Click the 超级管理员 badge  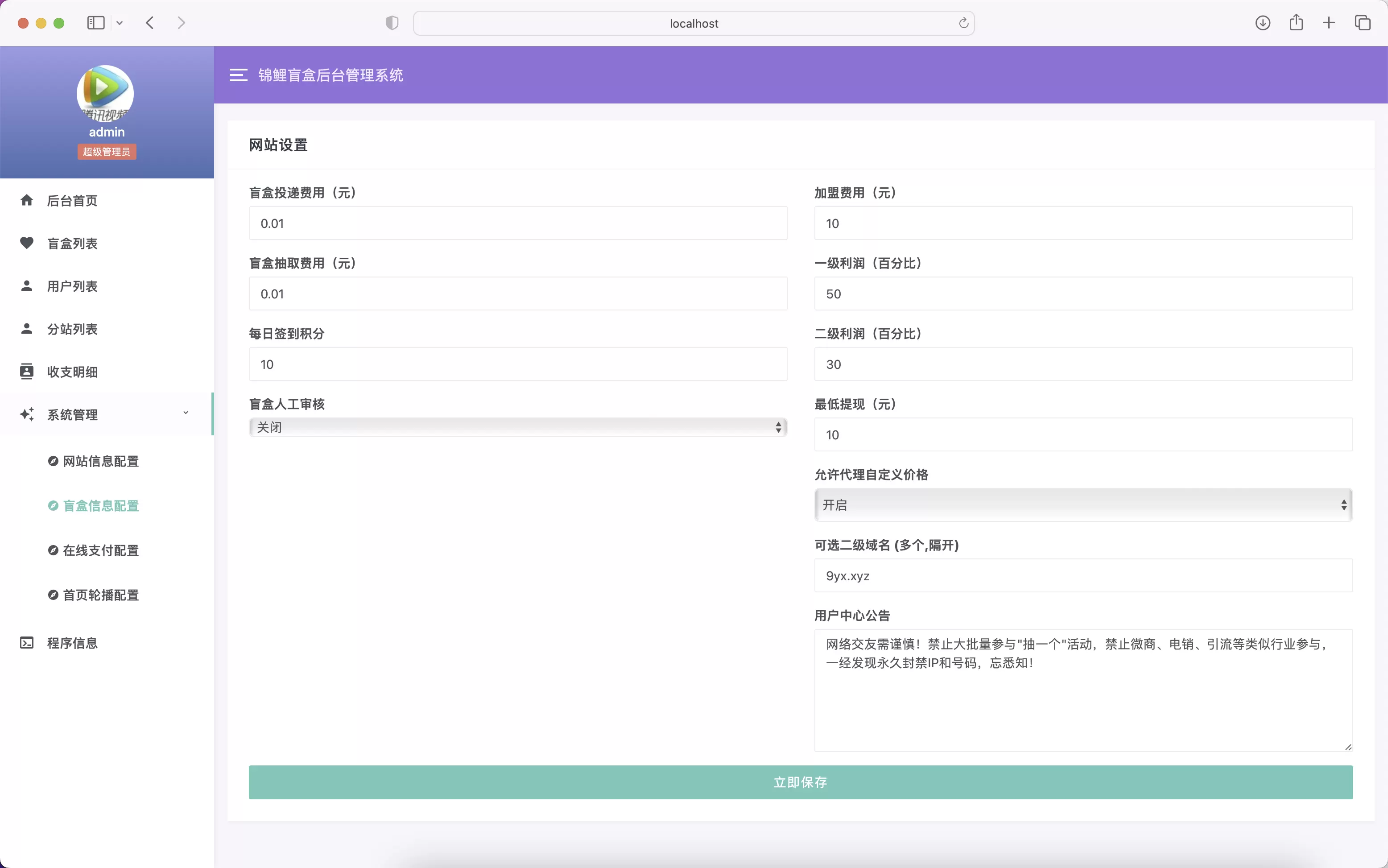[x=106, y=152]
